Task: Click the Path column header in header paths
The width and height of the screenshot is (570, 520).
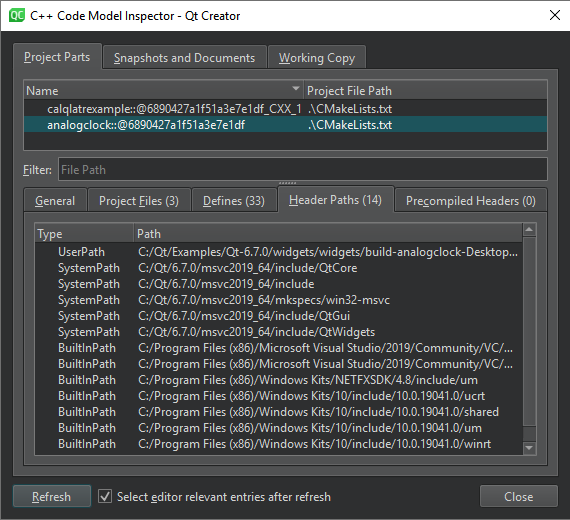Action: tap(328, 233)
